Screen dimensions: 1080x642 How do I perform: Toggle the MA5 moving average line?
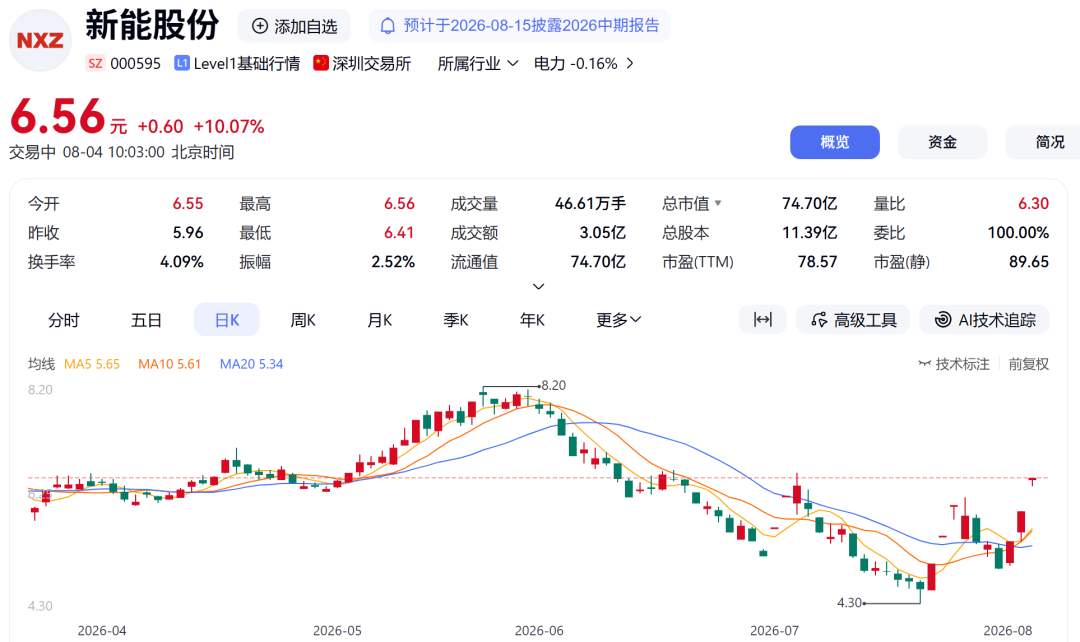point(92,364)
